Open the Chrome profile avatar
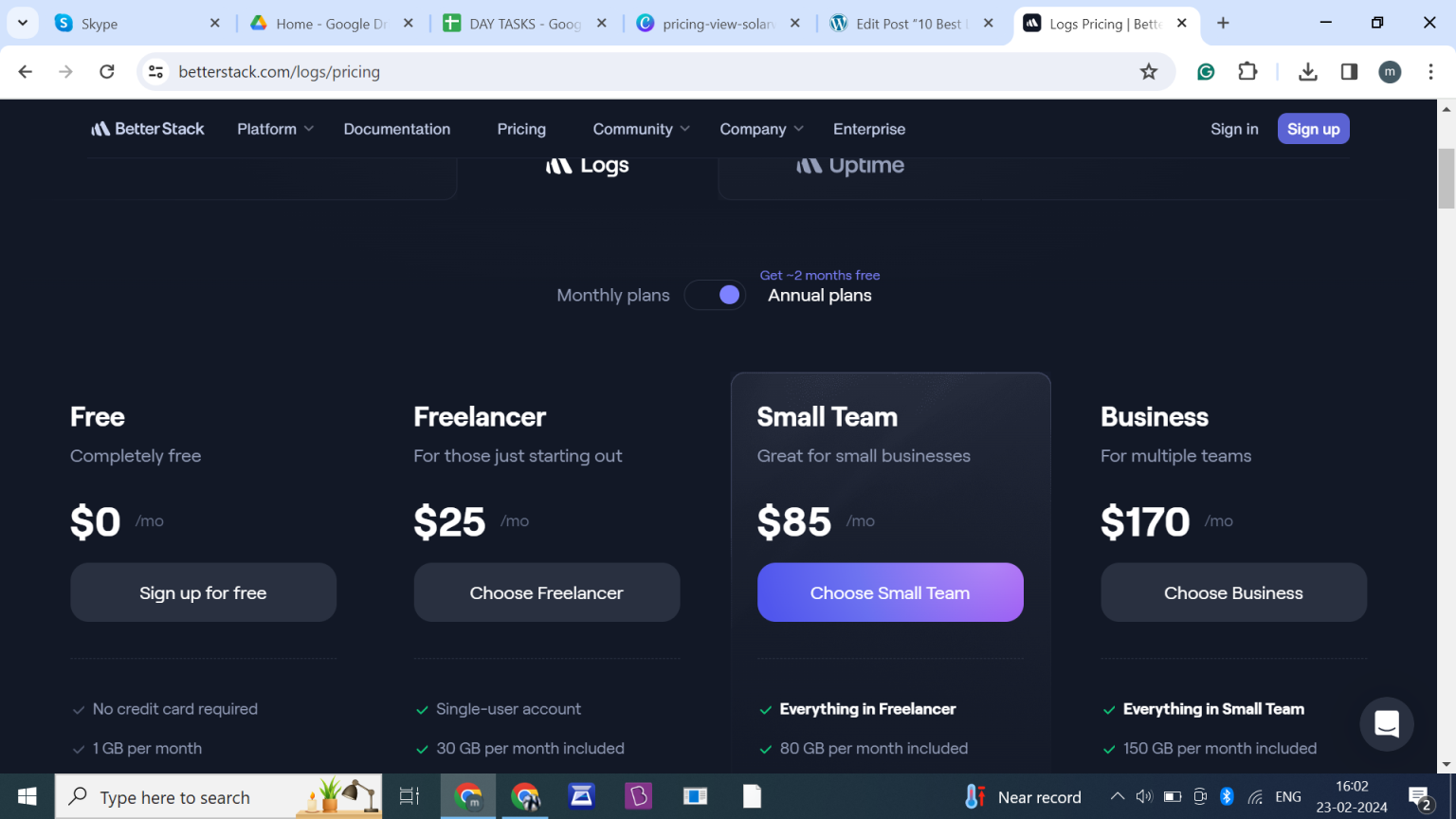Viewport: 1456px width, 819px height. 1390,71
